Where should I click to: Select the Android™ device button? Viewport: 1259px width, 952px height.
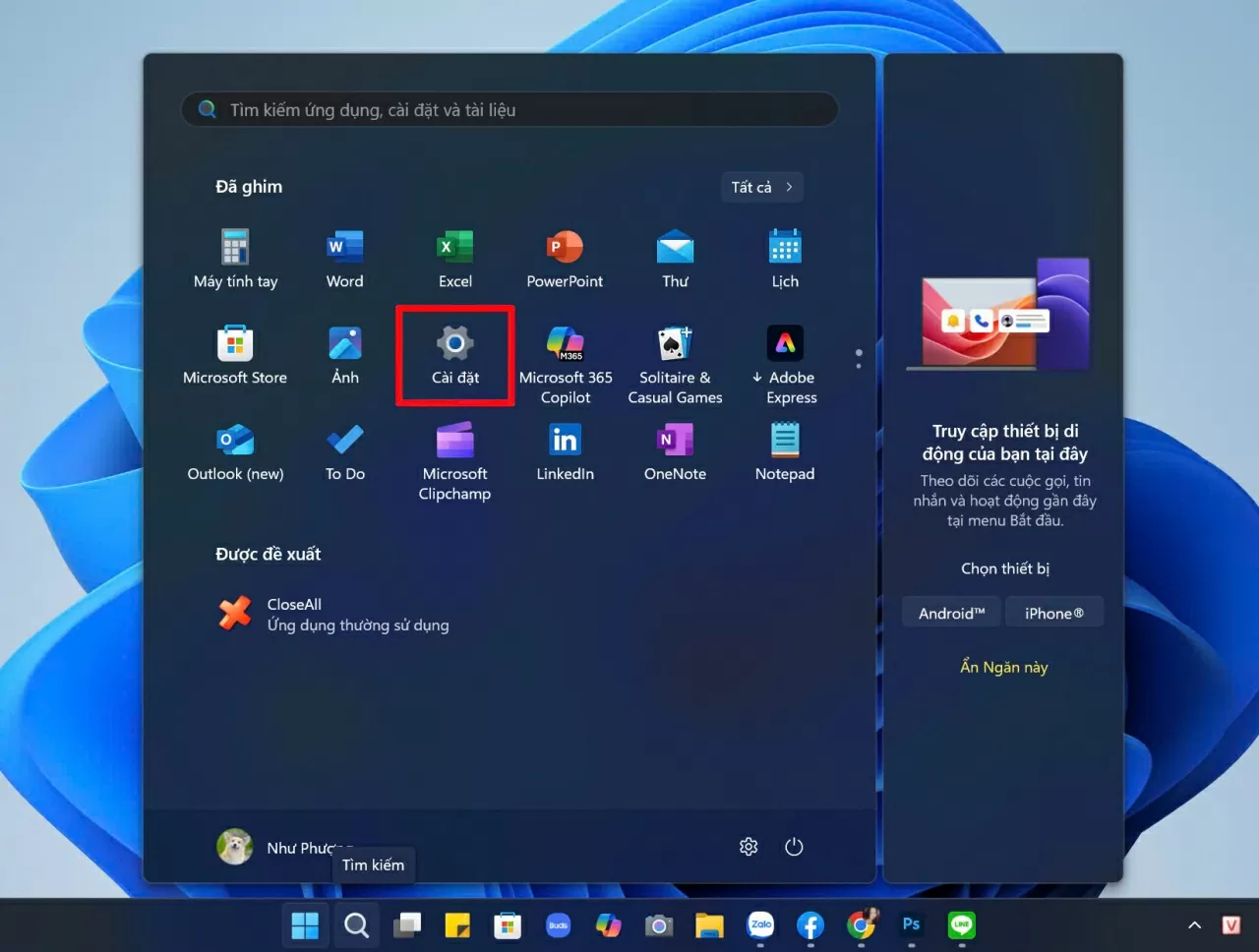pyautogui.click(x=951, y=613)
